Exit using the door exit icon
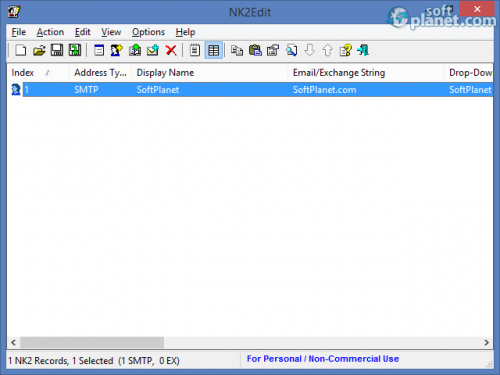500x375 pixels. pyautogui.click(x=363, y=50)
